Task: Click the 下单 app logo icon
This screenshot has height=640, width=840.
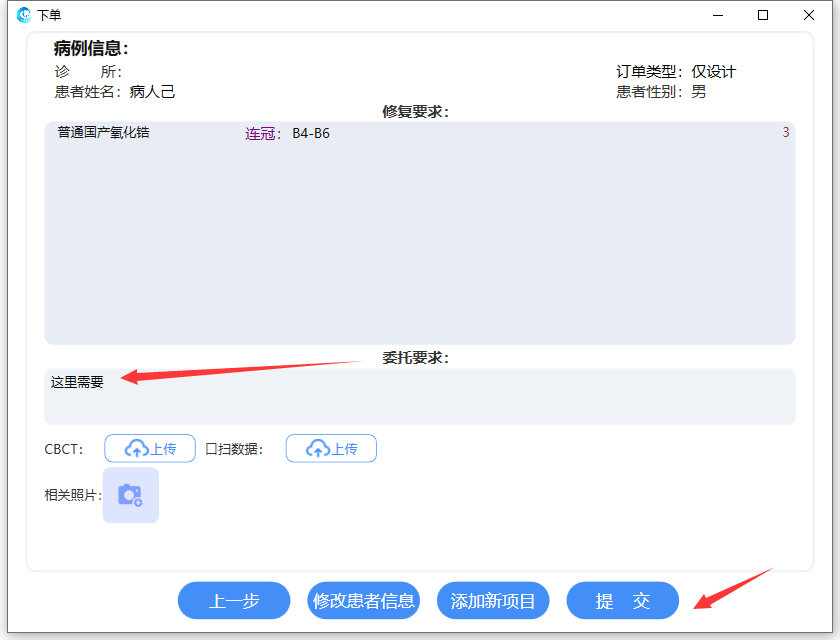Action: click(24, 15)
